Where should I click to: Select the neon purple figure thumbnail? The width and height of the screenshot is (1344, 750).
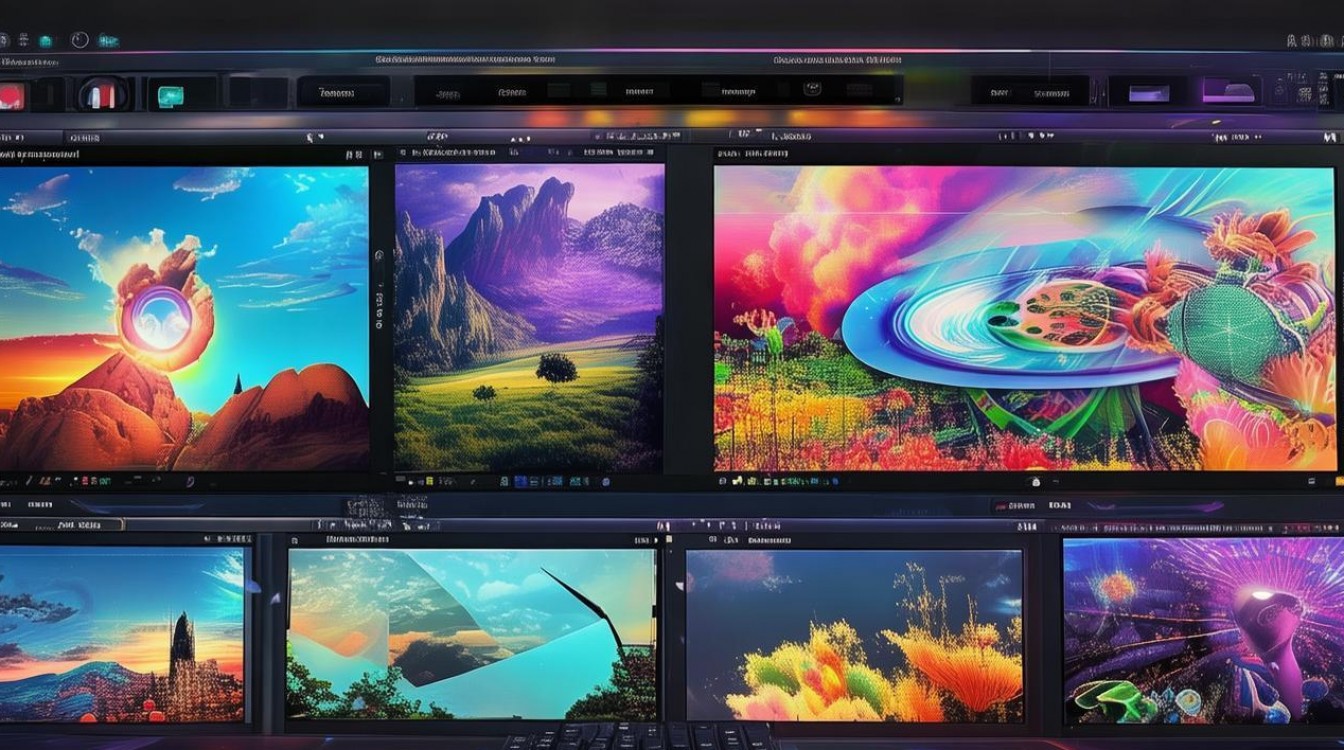click(x=1203, y=631)
